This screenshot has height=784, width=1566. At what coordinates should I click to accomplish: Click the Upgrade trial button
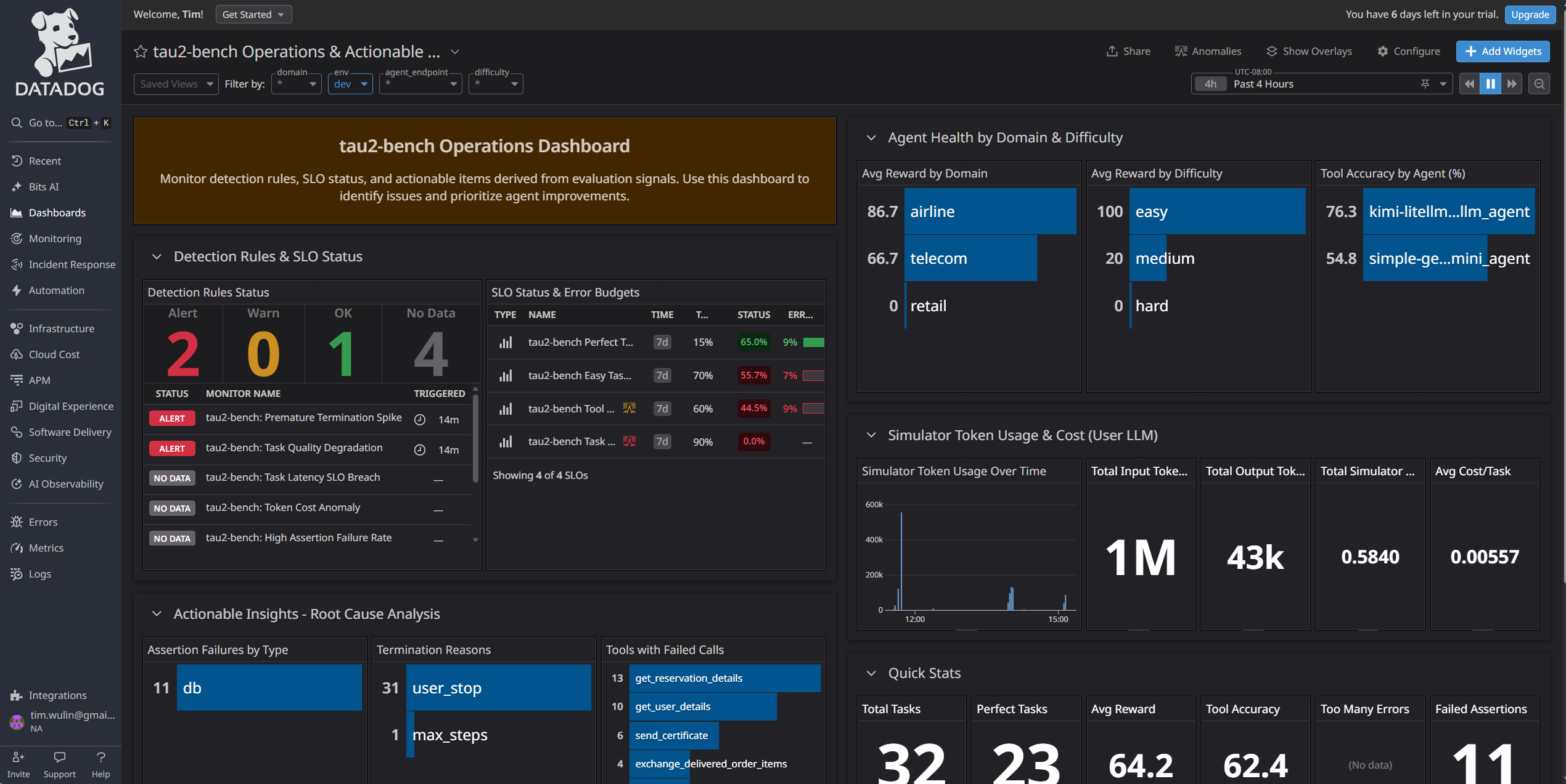click(1530, 14)
